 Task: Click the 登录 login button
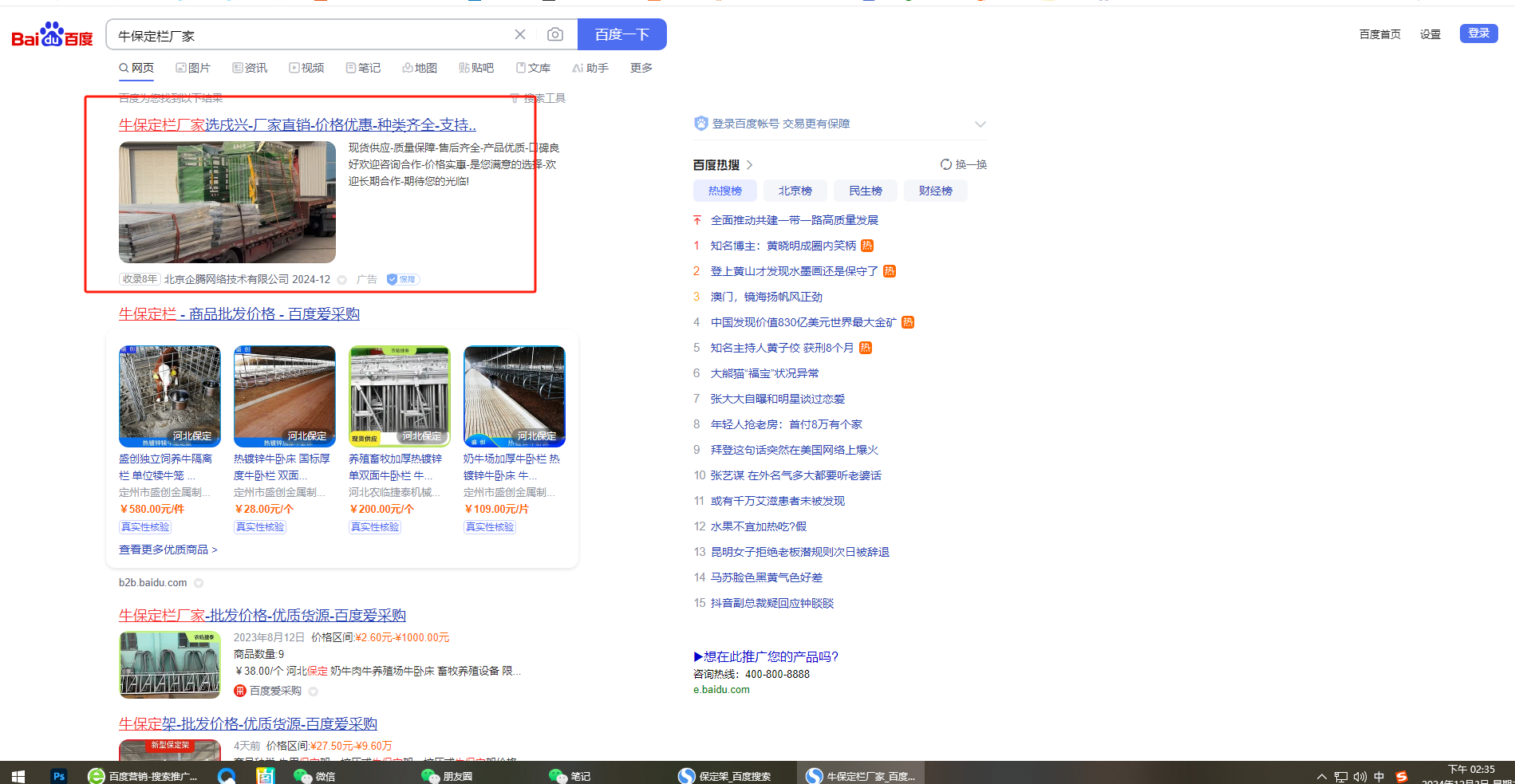click(1478, 33)
